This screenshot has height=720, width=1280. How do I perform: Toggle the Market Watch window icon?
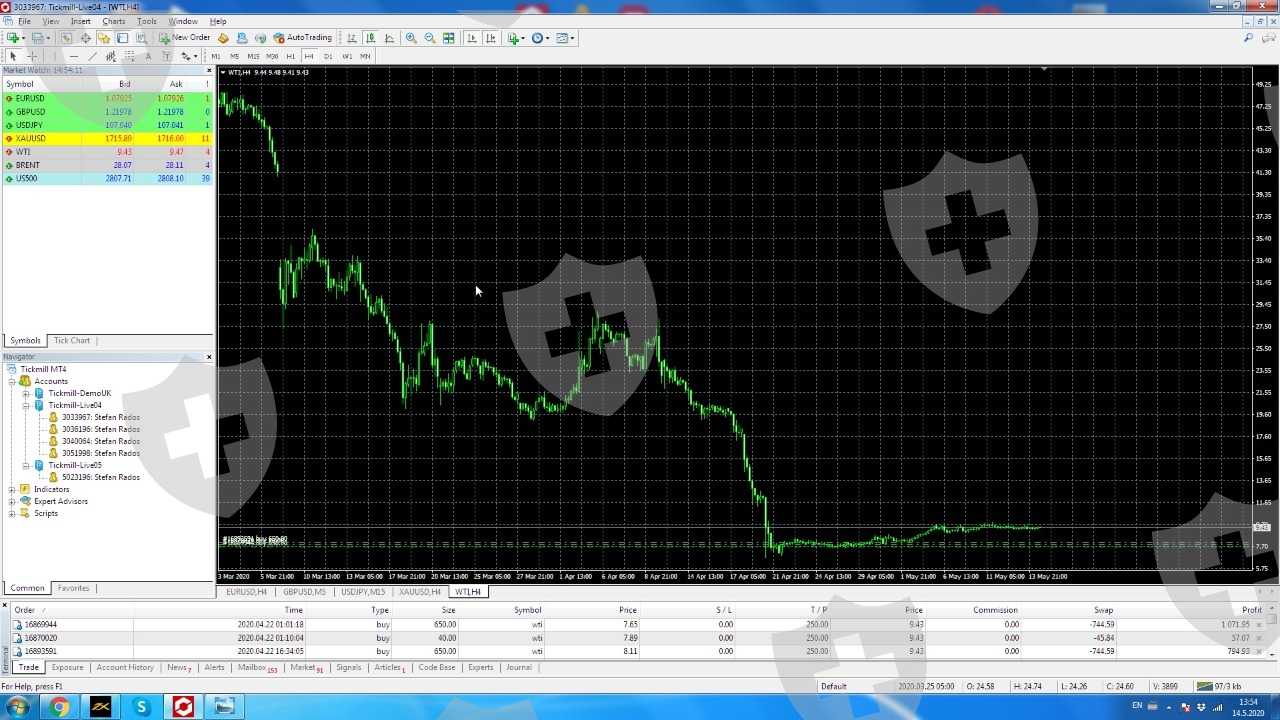coord(67,38)
